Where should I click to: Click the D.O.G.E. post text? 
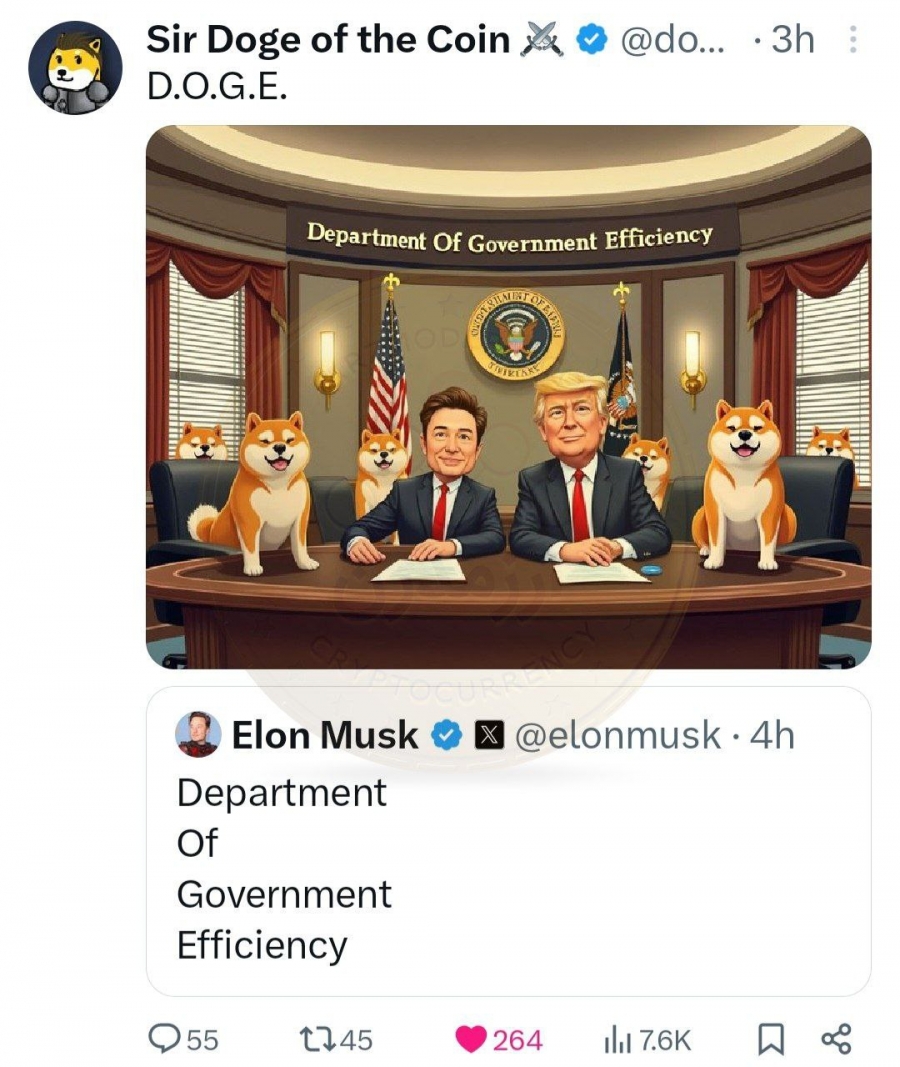217,86
